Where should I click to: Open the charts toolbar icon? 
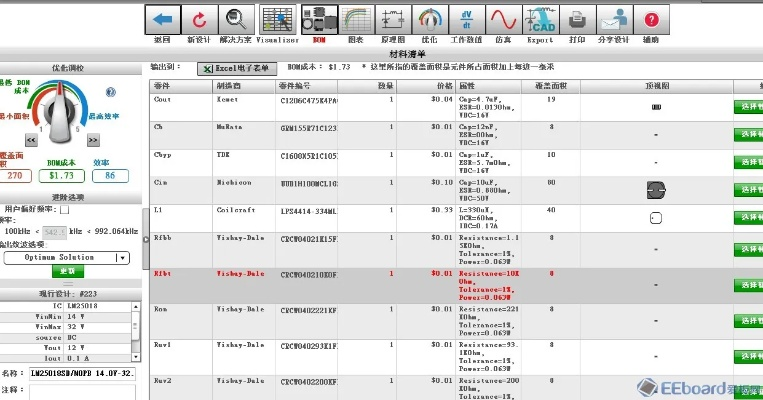(x=356, y=19)
